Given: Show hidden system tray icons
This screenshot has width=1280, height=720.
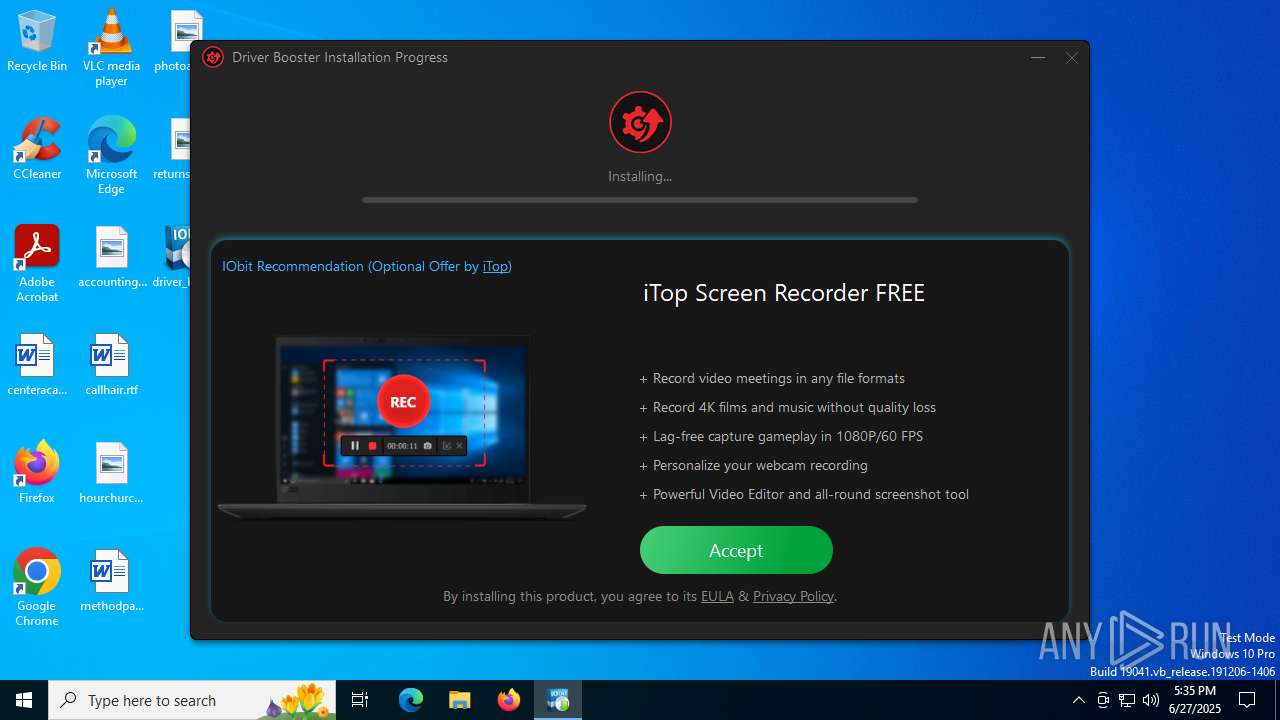Looking at the screenshot, I should tap(1078, 700).
